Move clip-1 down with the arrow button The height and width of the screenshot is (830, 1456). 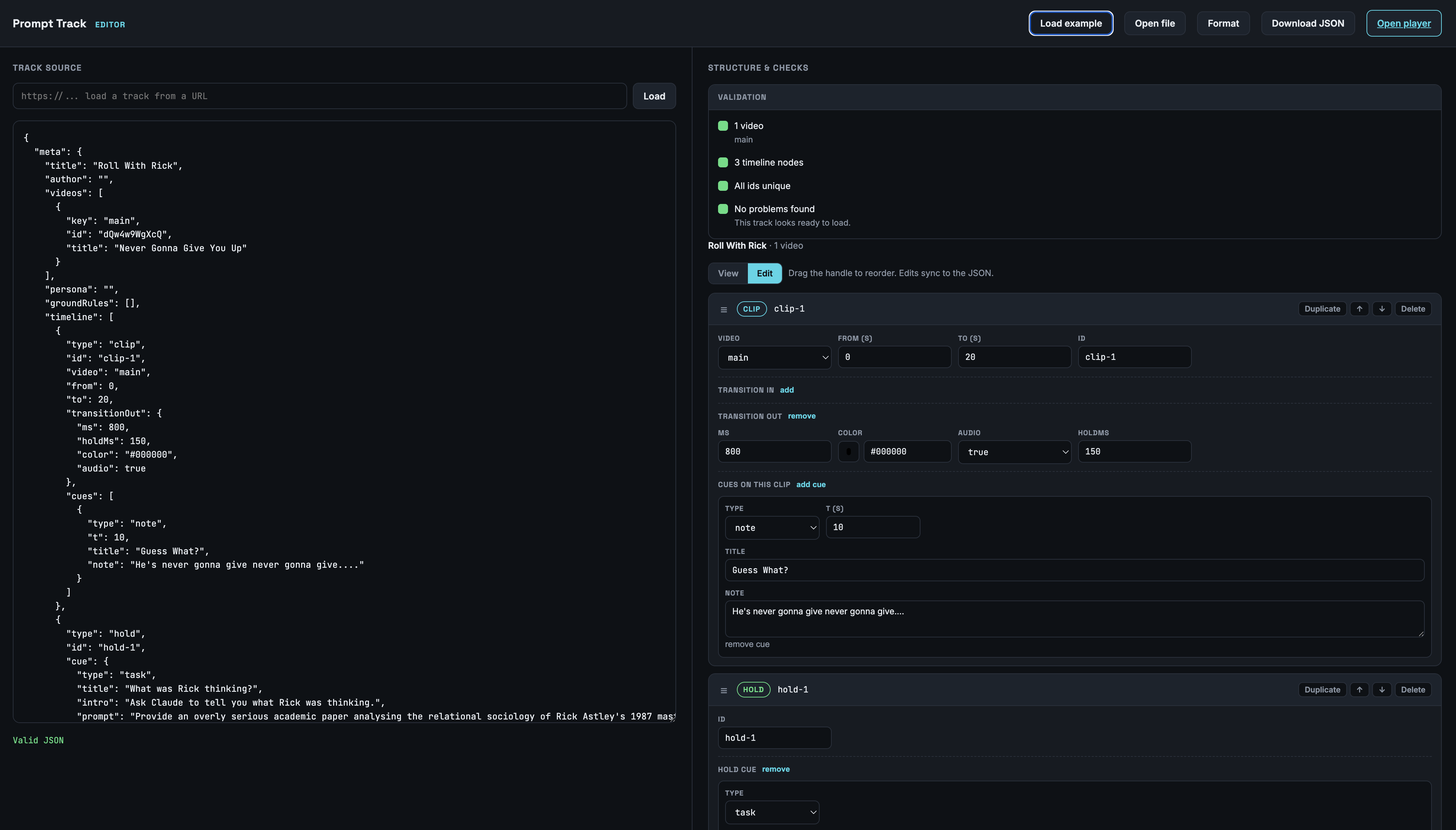pos(1381,309)
